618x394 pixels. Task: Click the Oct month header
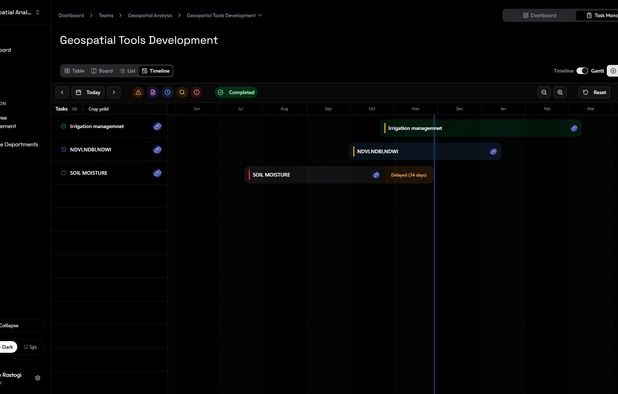point(372,109)
